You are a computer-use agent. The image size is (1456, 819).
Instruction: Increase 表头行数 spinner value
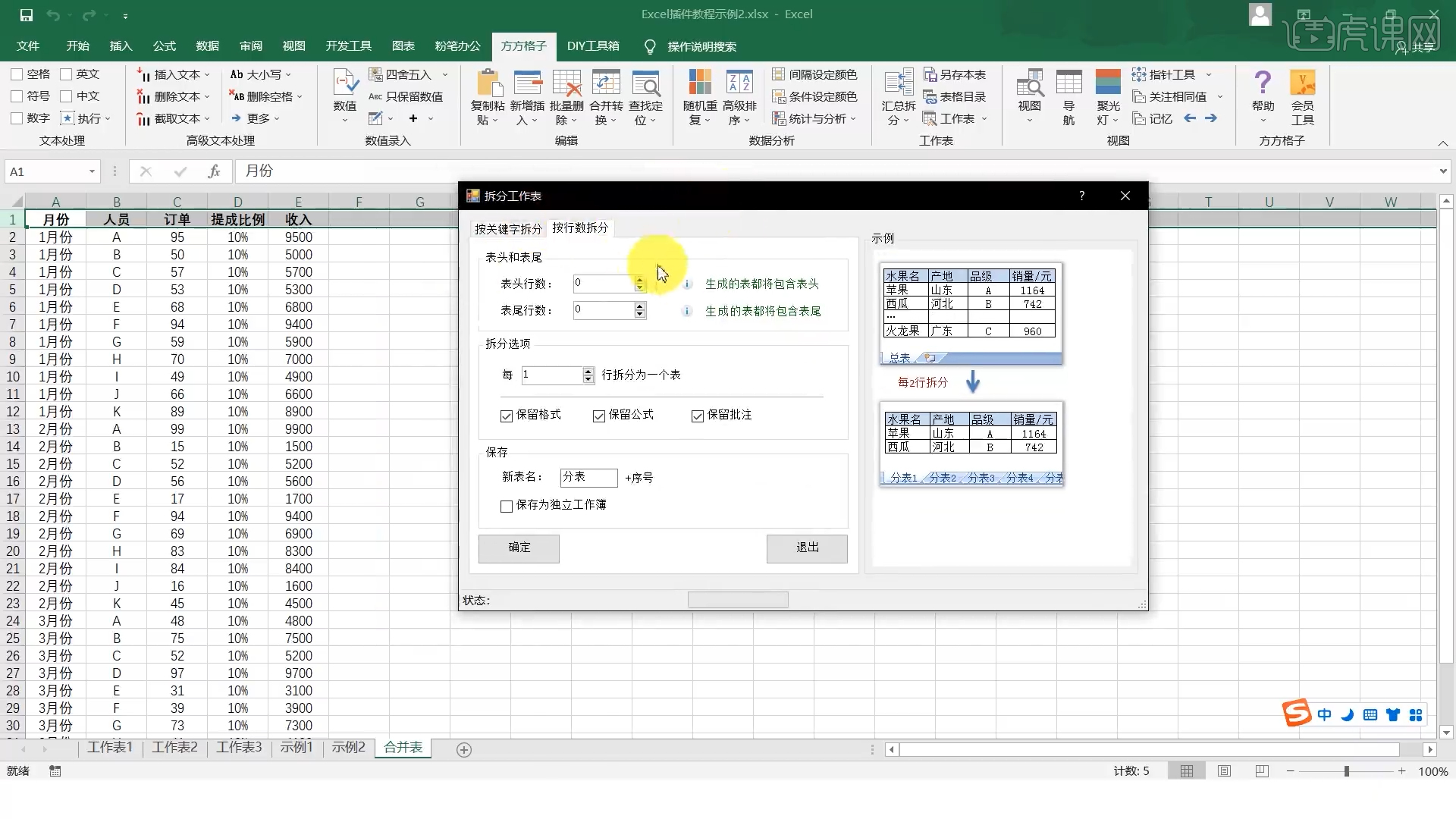pyautogui.click(x=640, y=280)
